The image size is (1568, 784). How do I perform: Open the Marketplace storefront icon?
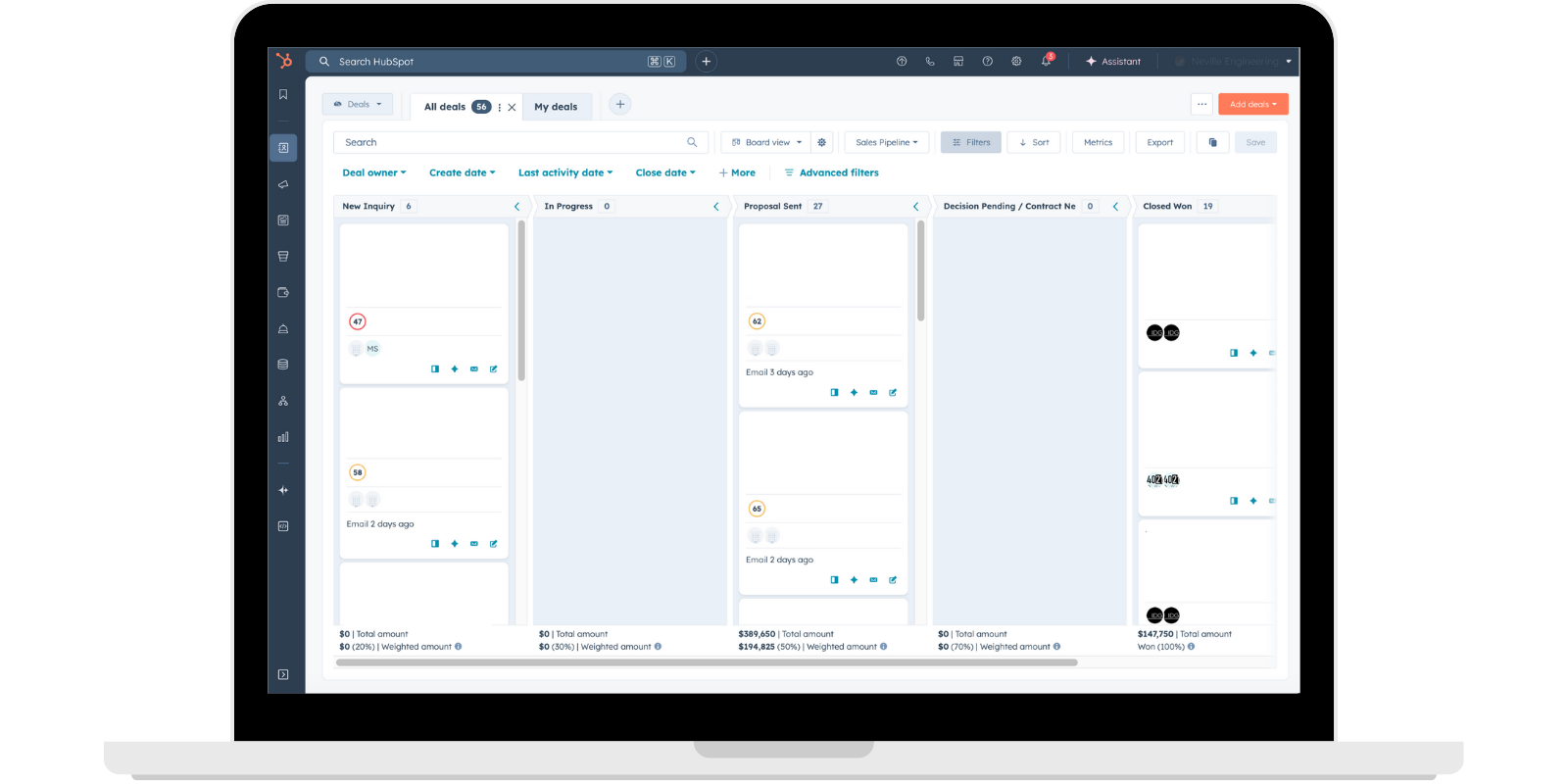tap(958, 61)
